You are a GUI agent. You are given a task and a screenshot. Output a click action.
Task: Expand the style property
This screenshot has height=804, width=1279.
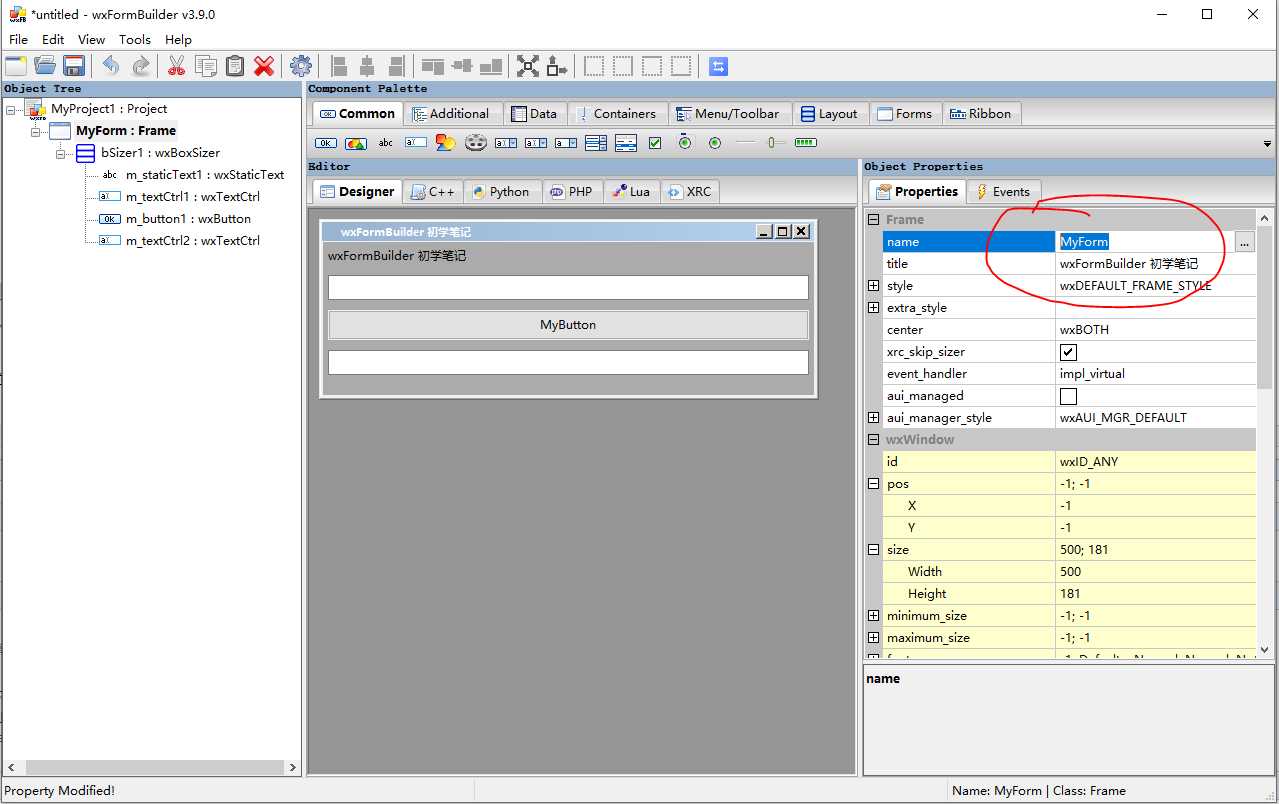tap(873, 285)
